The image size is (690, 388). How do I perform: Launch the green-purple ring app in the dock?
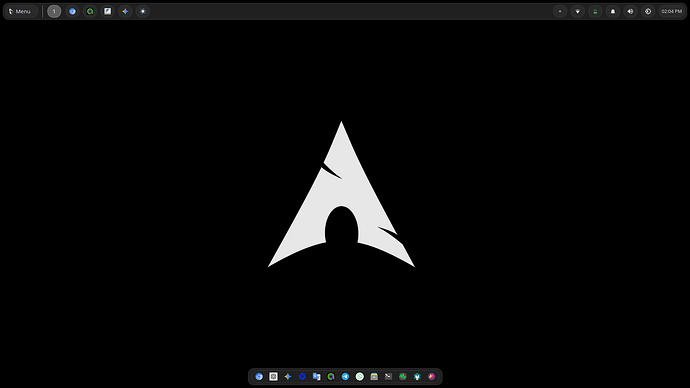[331, 377]
